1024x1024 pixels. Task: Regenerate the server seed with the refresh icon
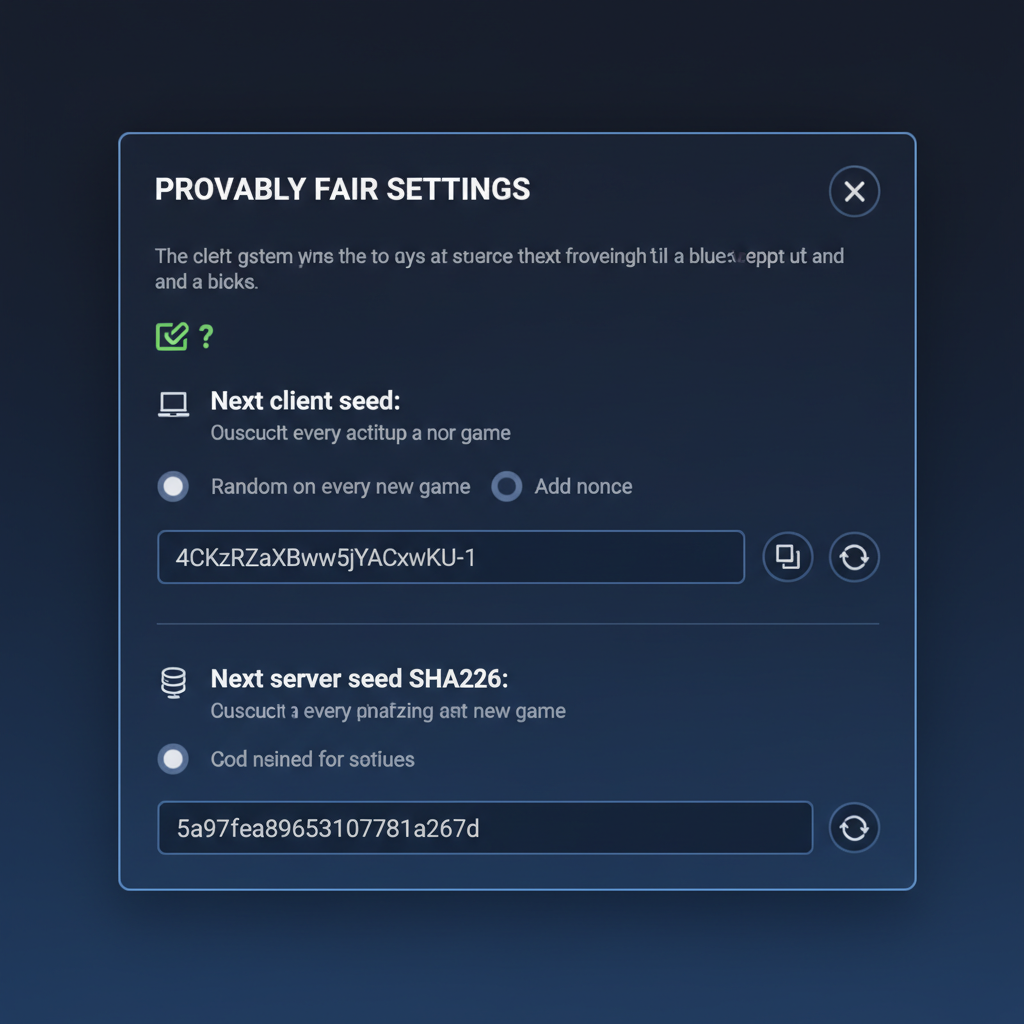(854, 828)
